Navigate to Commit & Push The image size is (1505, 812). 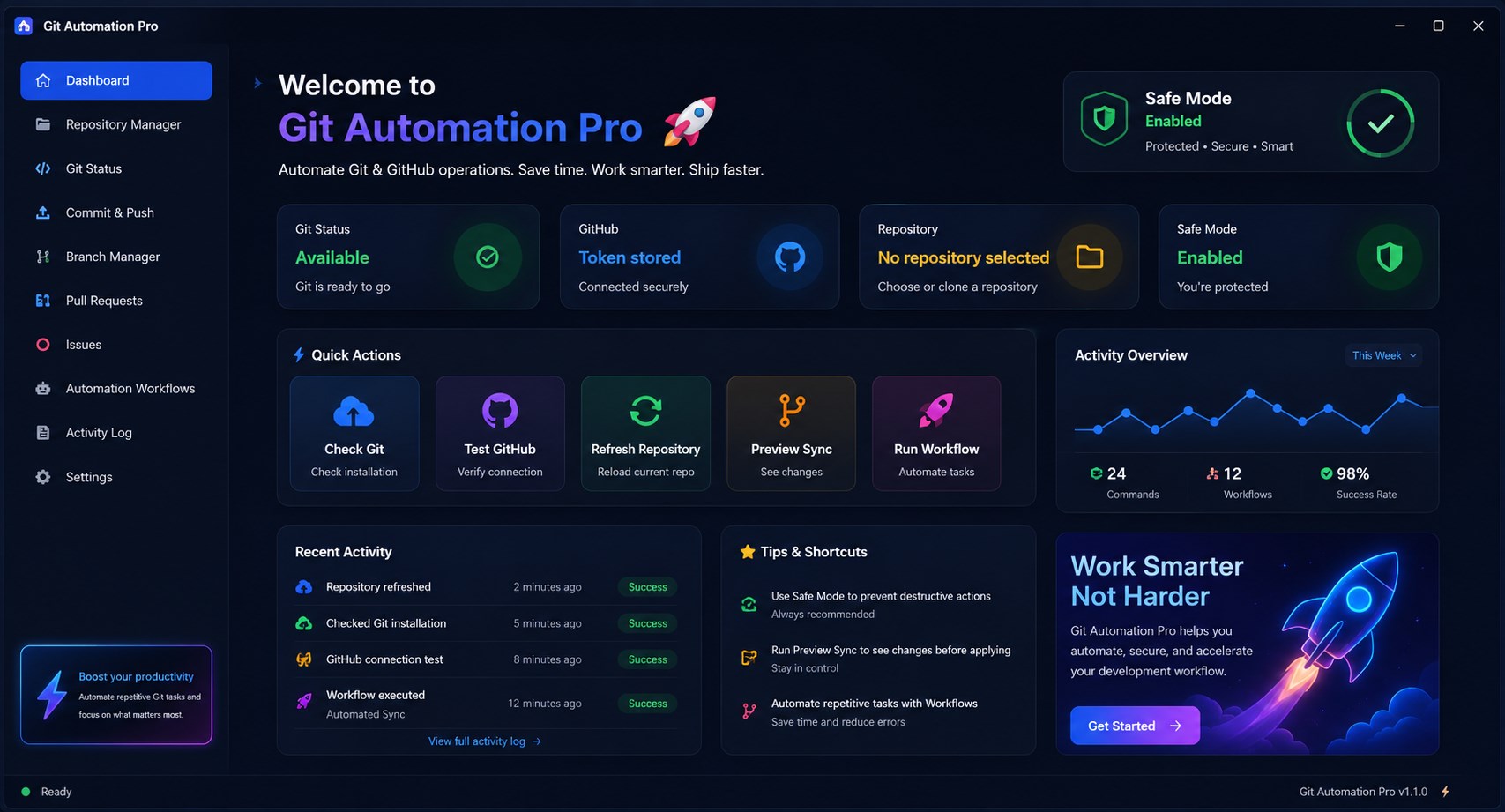[x=116, y=212]
